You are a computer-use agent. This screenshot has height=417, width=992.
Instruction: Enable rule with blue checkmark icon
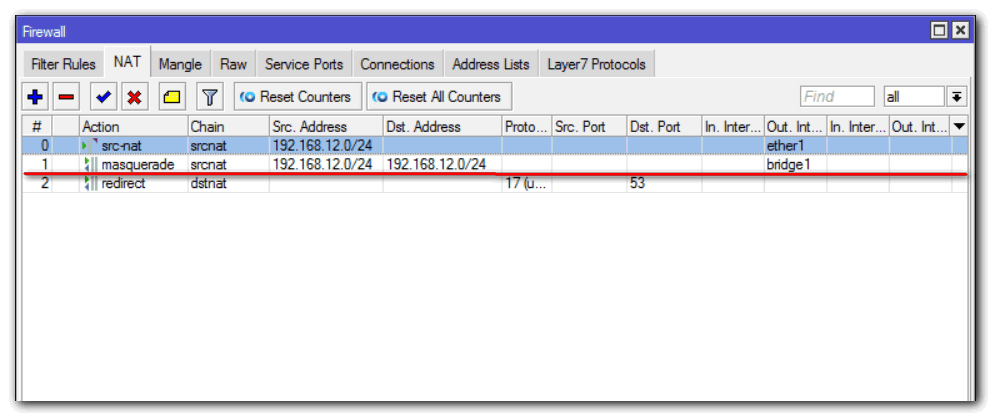coord(103,97)
